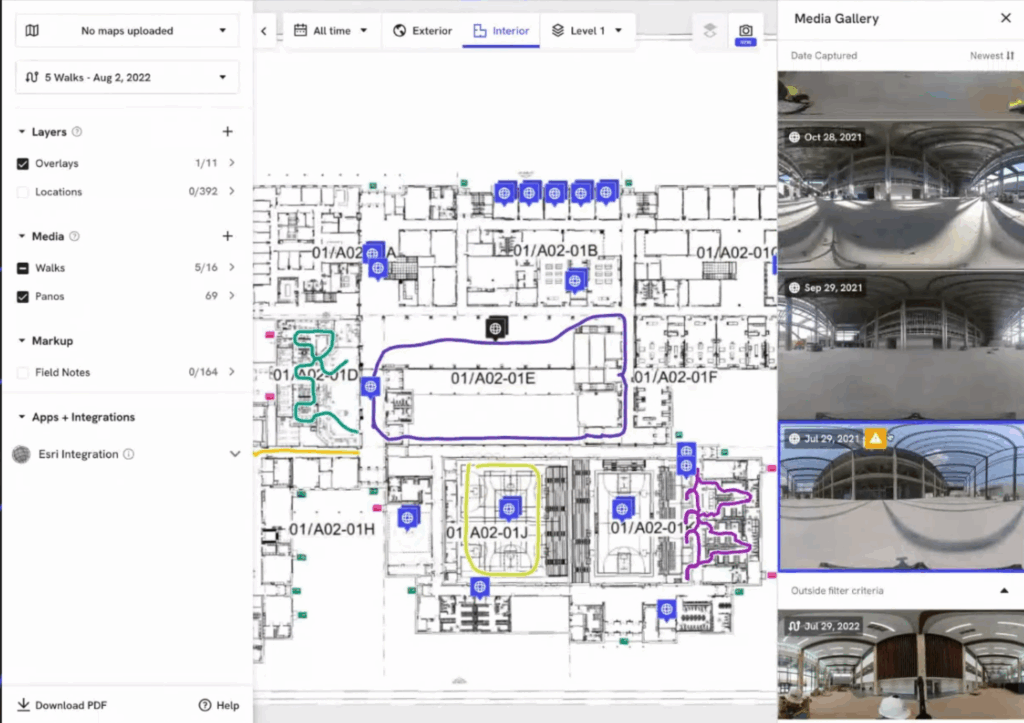Open the No maps uploaded dropdown
1024x723 pixels.
[x=127, y=31]
